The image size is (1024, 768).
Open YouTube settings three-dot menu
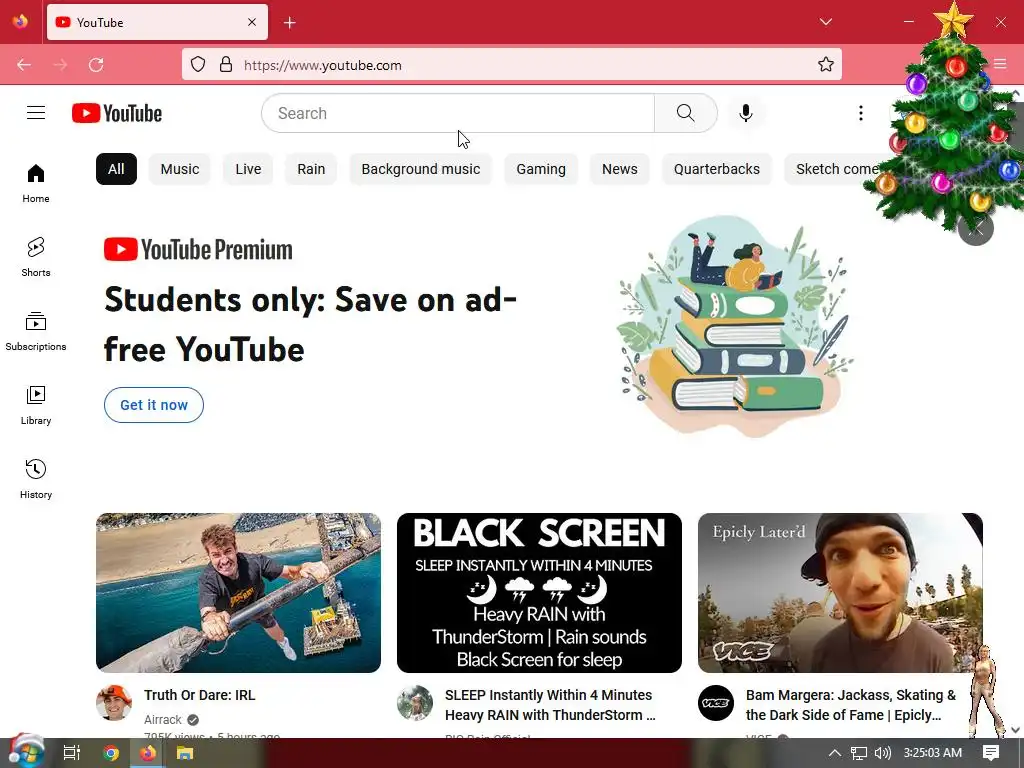coord(861,113)
